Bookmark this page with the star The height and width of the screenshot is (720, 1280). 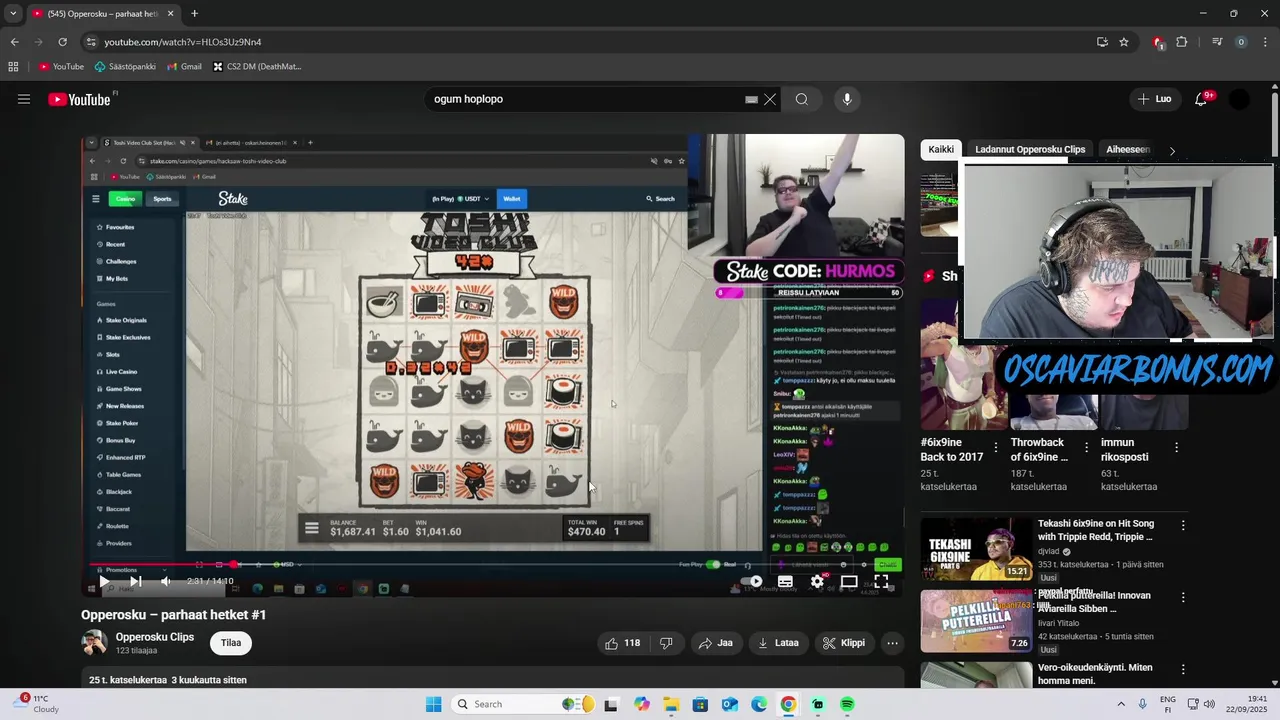(x=1124, y=42)
